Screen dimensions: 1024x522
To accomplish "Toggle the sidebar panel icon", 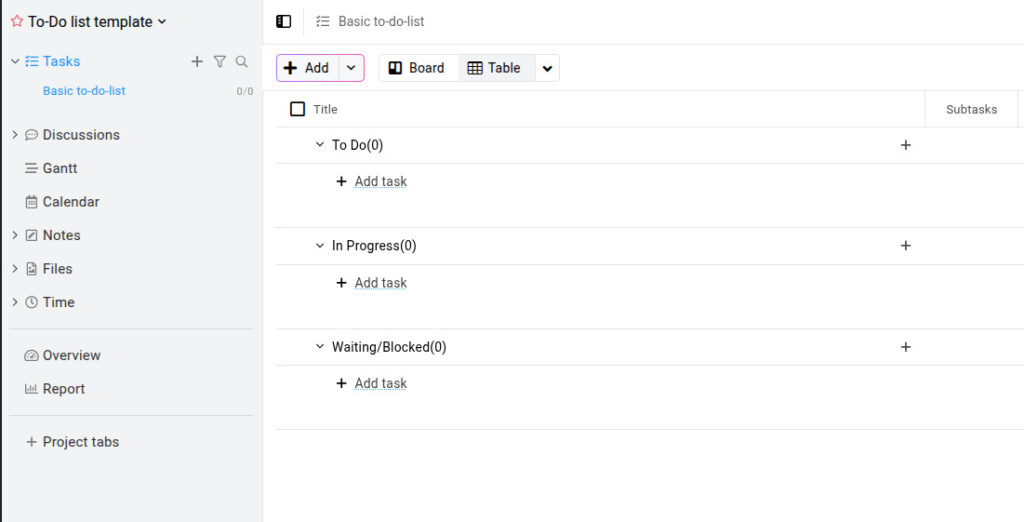I will (x=283, y=22).
